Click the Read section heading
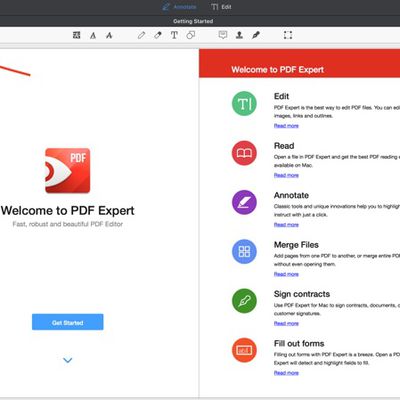400x400 pixels. (284, 146)
